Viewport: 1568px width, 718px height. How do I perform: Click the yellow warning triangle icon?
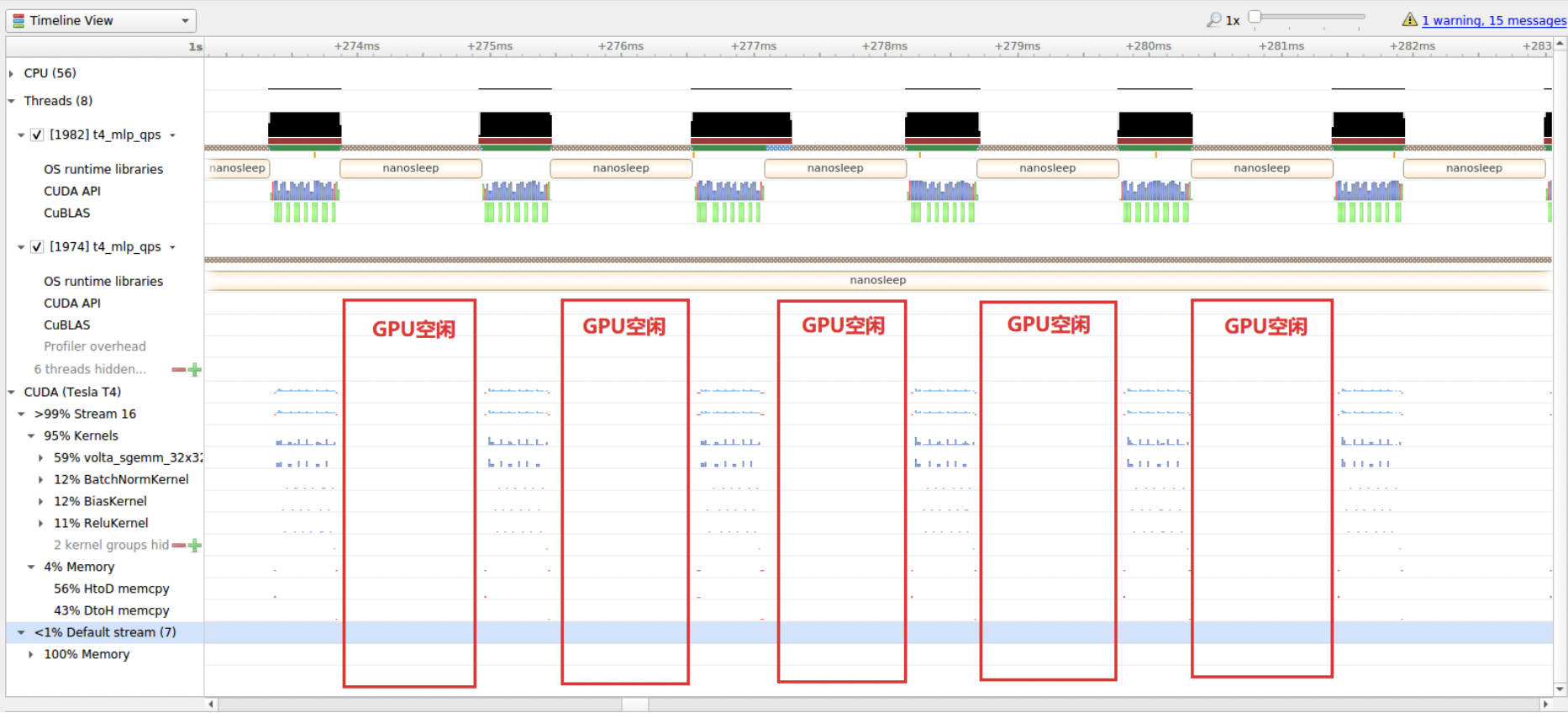click(1409, 20)
